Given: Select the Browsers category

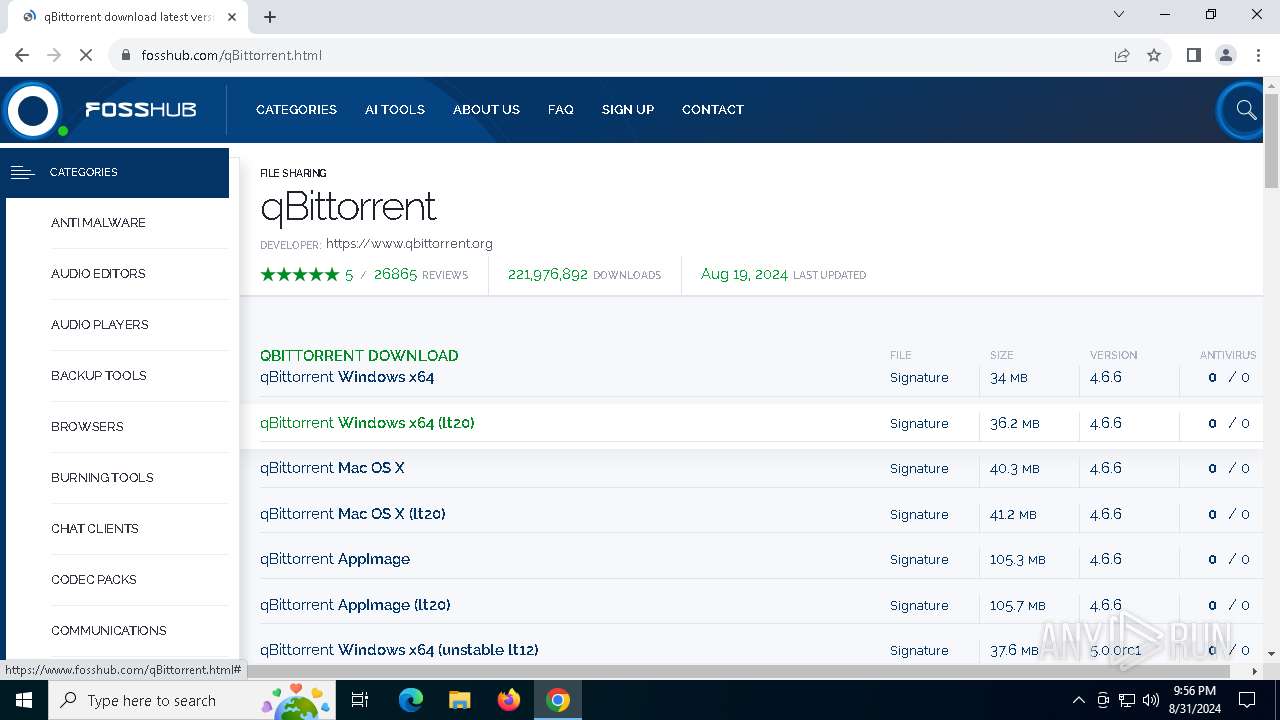Looking at the screenshot, I should [x=87, y=427].
